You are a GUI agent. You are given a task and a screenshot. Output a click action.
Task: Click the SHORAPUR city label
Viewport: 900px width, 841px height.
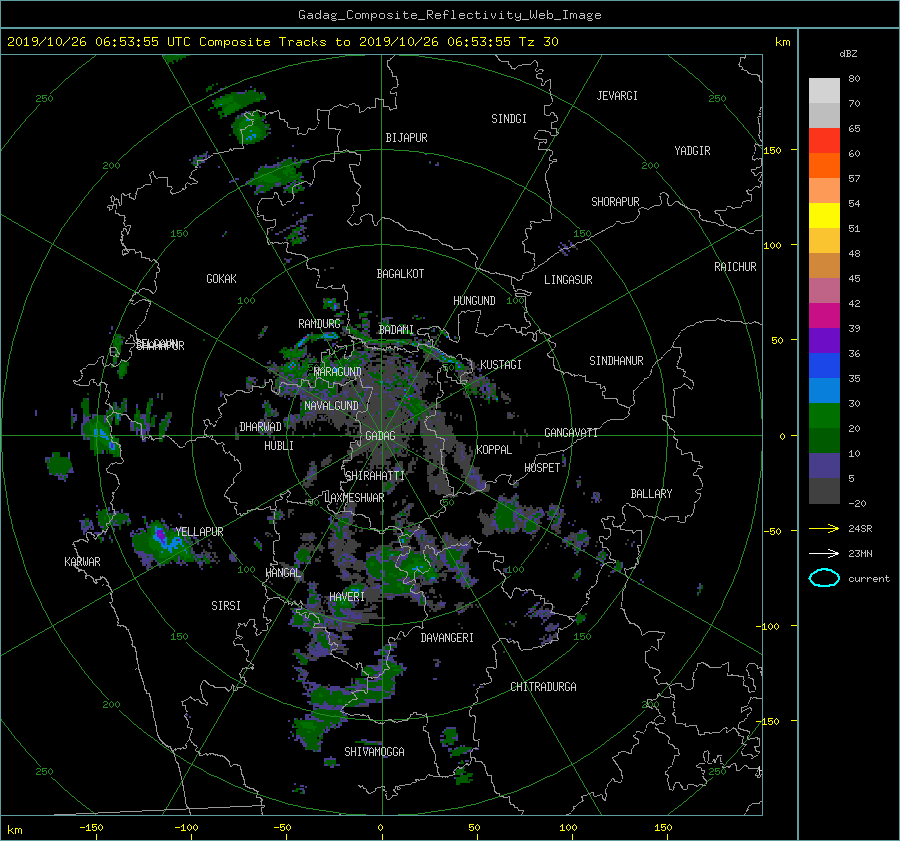pos(615,202)
